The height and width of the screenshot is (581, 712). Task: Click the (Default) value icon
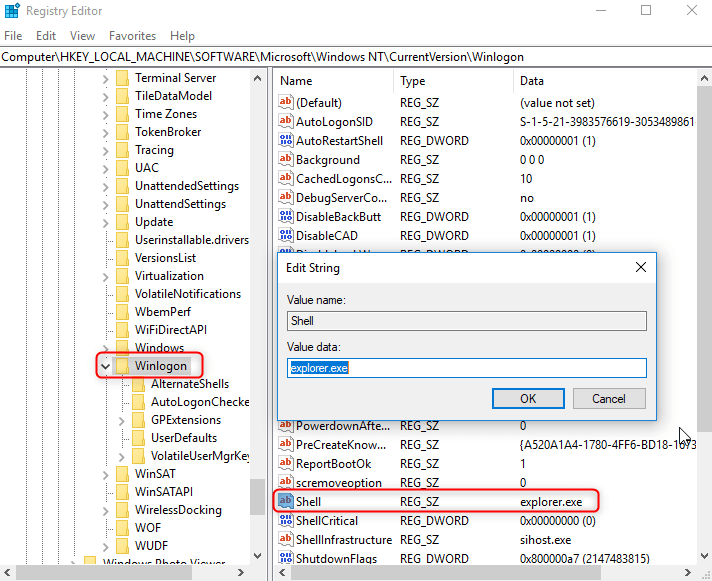pyautogui.click(x=286, y=103)
